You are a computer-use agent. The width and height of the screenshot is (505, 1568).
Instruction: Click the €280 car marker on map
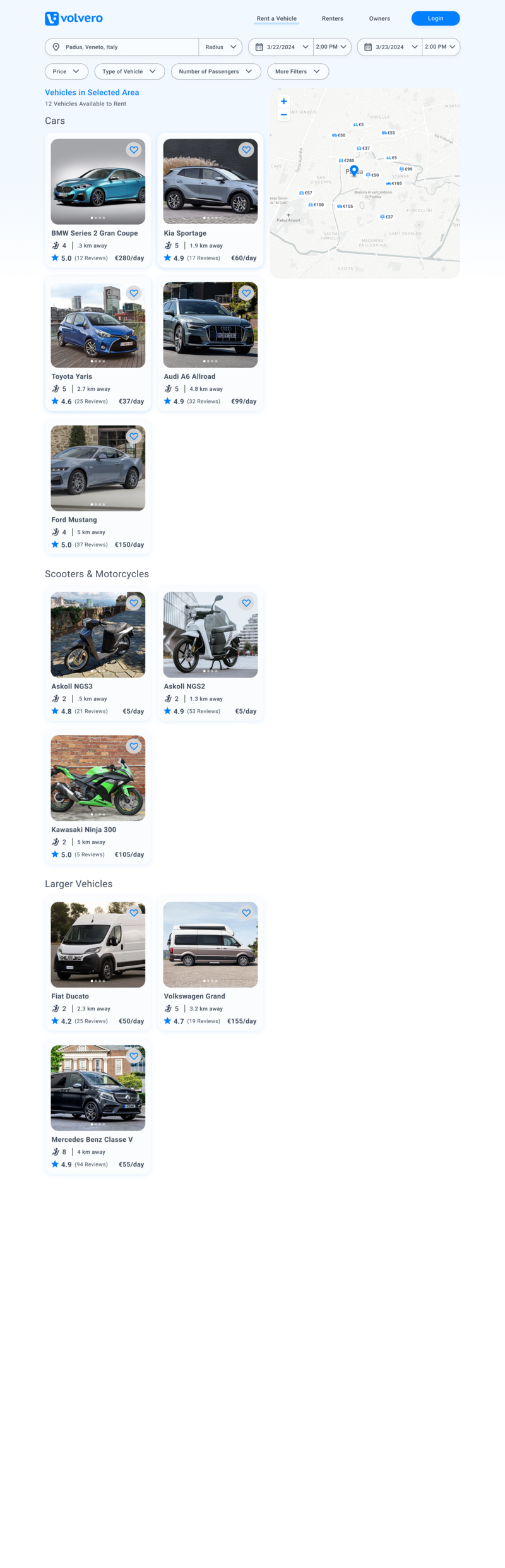click(x=347, y=160)
